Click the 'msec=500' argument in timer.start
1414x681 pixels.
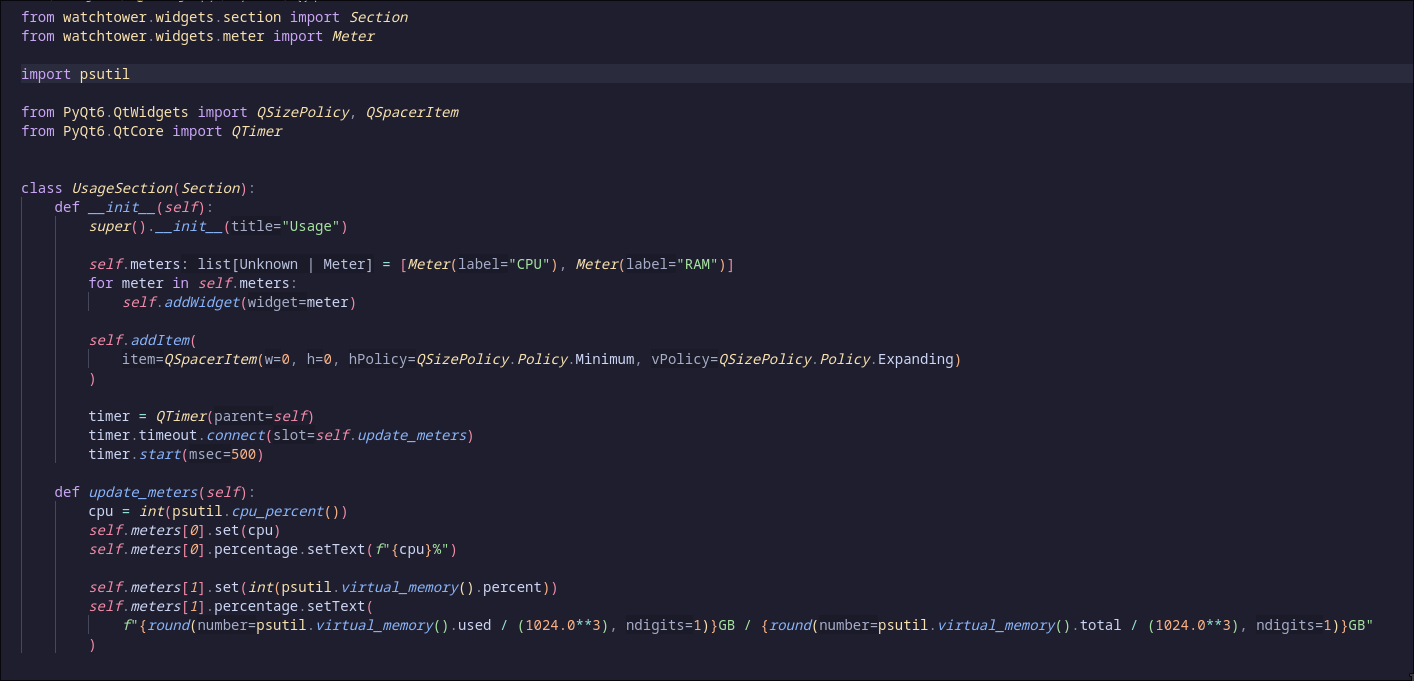(x=235, y=454)
